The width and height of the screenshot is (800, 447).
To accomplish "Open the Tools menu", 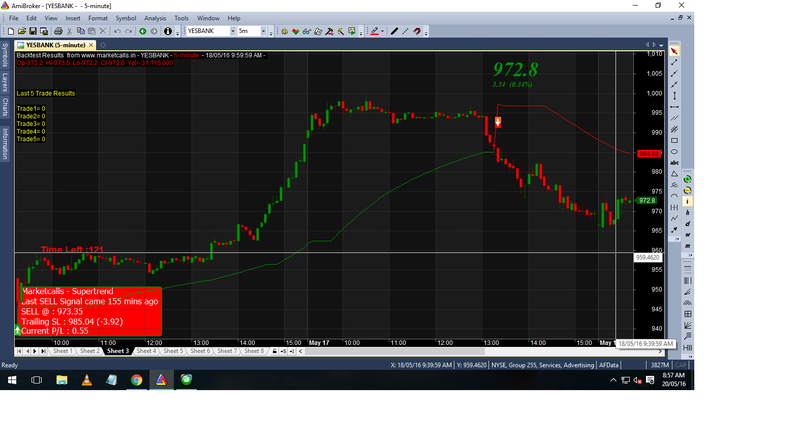I will [181, 18].
